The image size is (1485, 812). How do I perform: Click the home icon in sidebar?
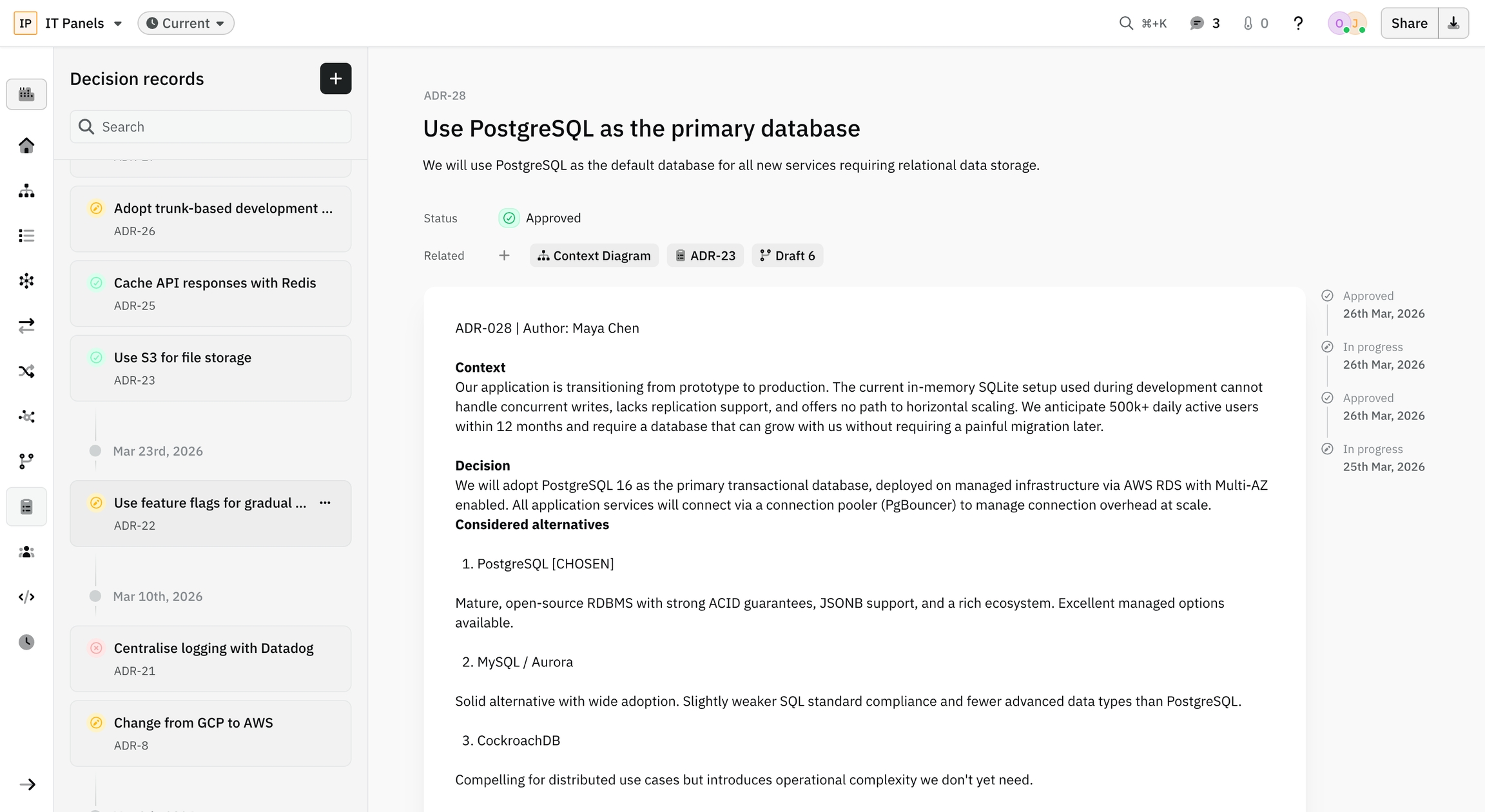tap(26, 146)
